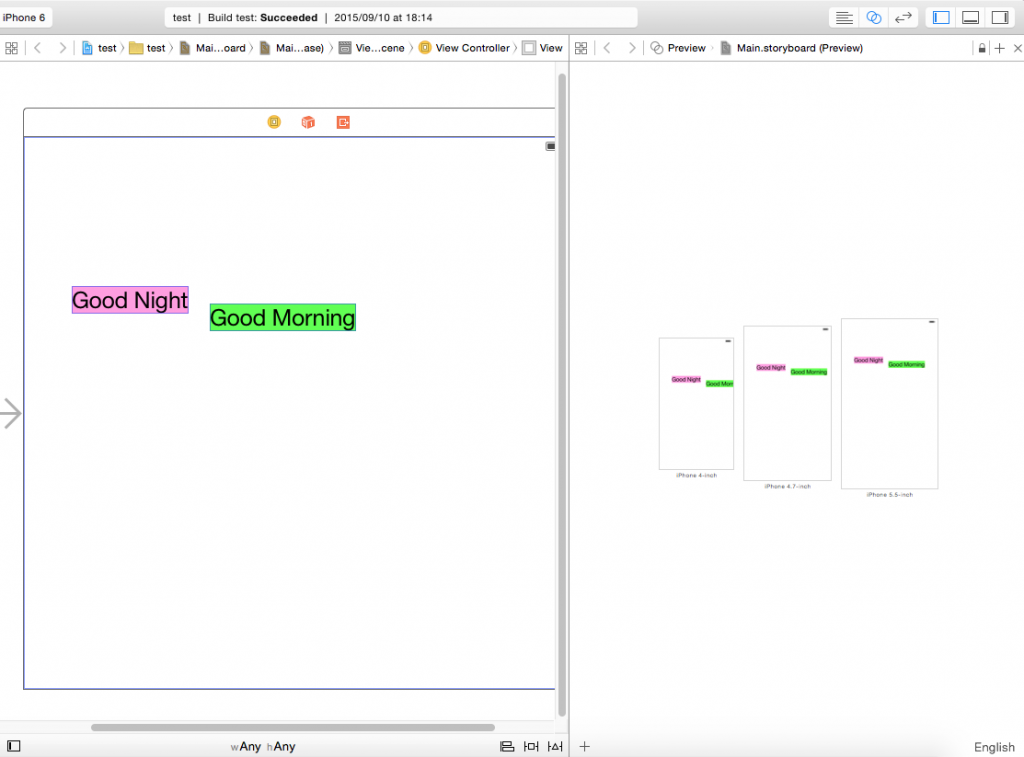Open the iPhone 6 device scheme selector

point(25,18)
